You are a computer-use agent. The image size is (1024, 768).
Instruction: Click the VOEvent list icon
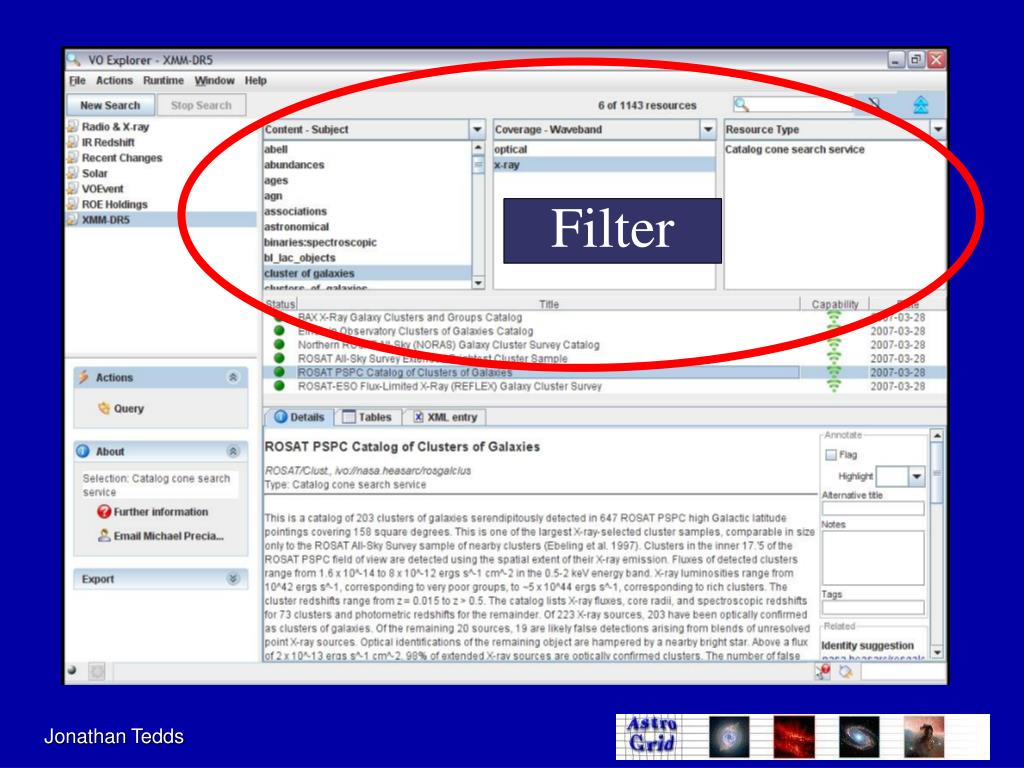tap(72, 189)
